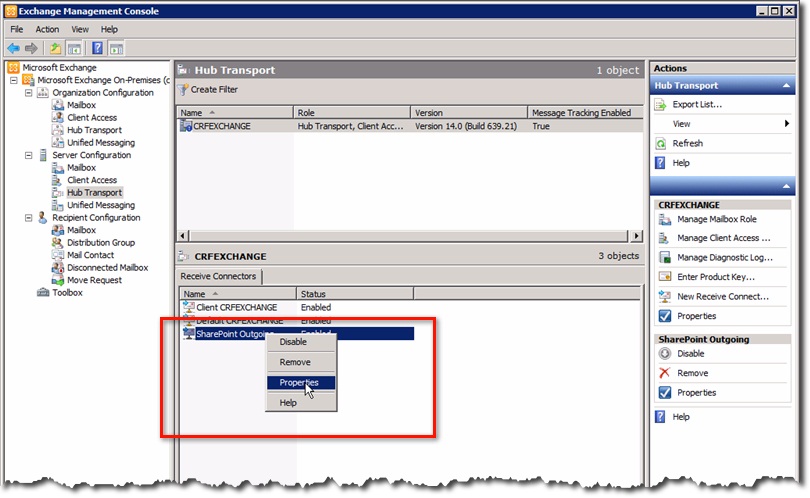The width and height of the screenshot is (810, 498).
Task: Click the Manage Client Access icon
Action: tap(665, 238)
